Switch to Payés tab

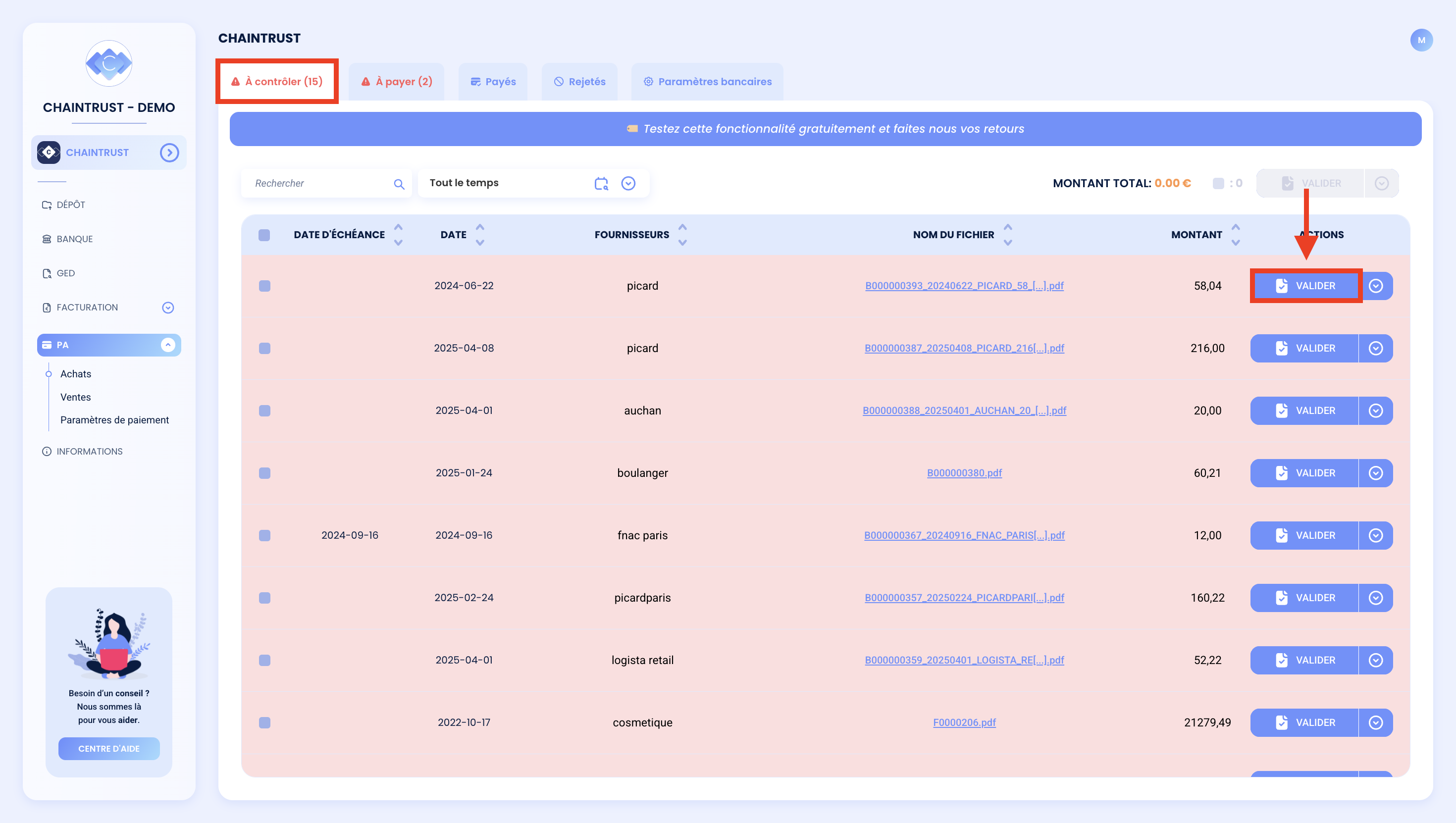click(493, 81)
